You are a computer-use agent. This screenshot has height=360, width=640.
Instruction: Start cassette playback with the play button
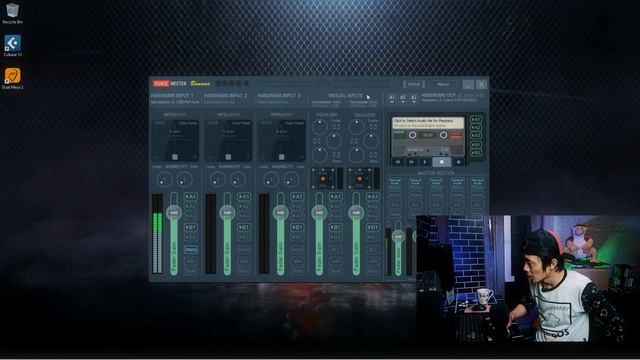(x=425, y=162)
